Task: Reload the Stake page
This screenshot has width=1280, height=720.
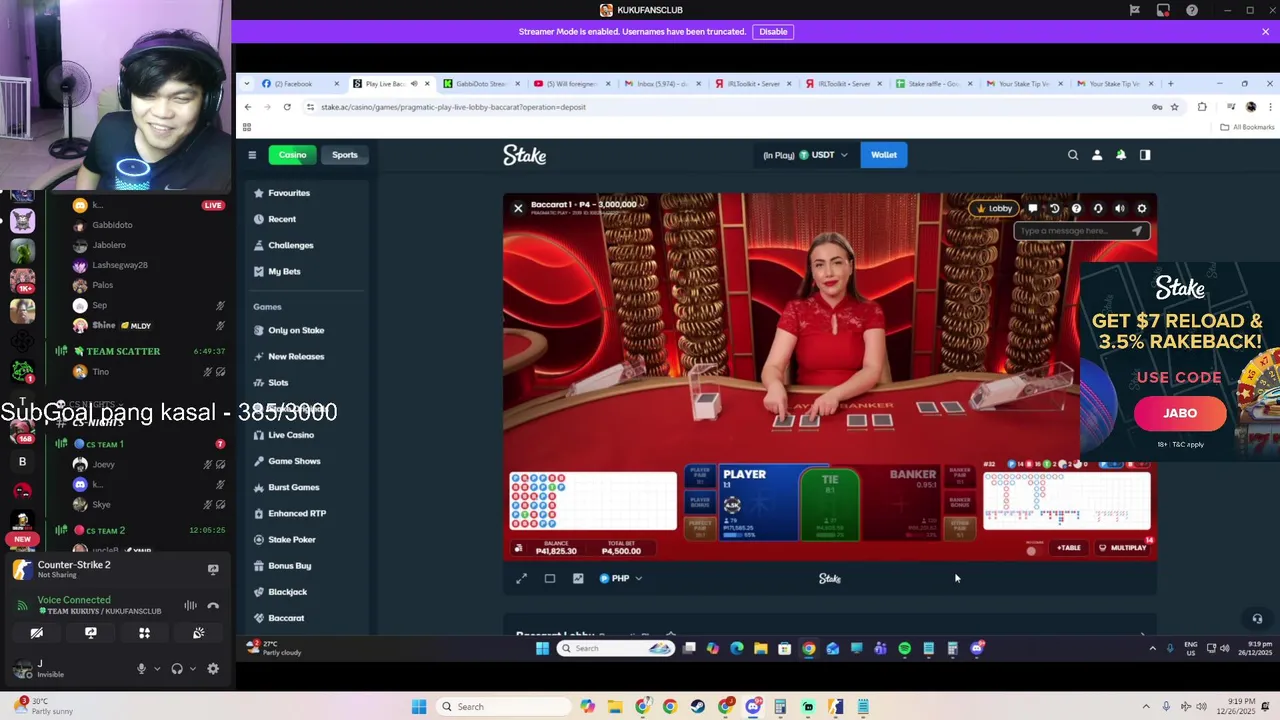Action: click(x=287, y=107)
